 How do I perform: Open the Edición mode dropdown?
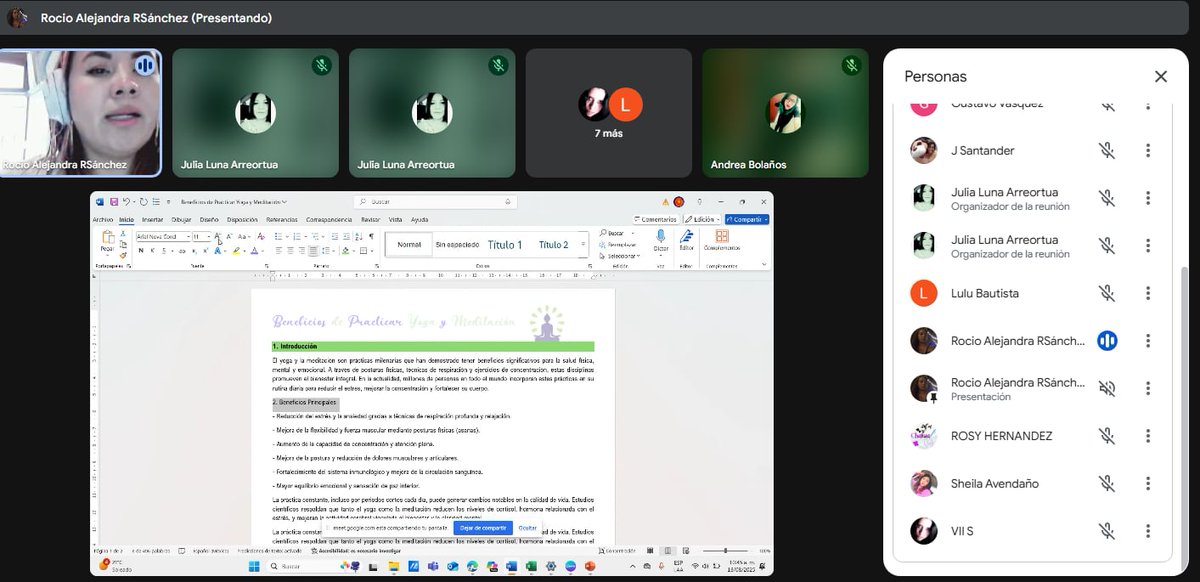coord(702,219)
